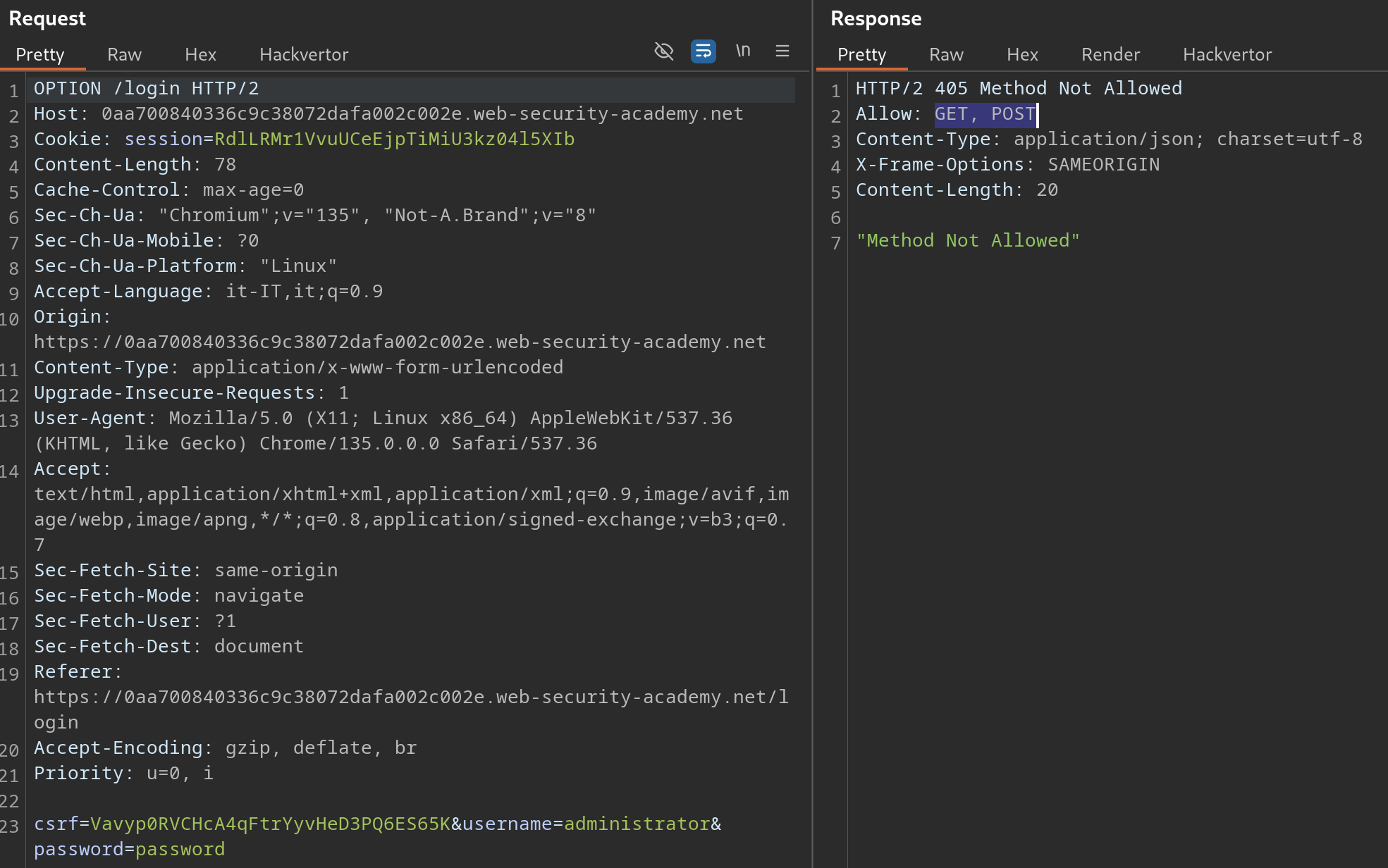The height and width of the screenshot is (868, 1388).
Task: Click the password parameter value
Action: tap(180, 850)
